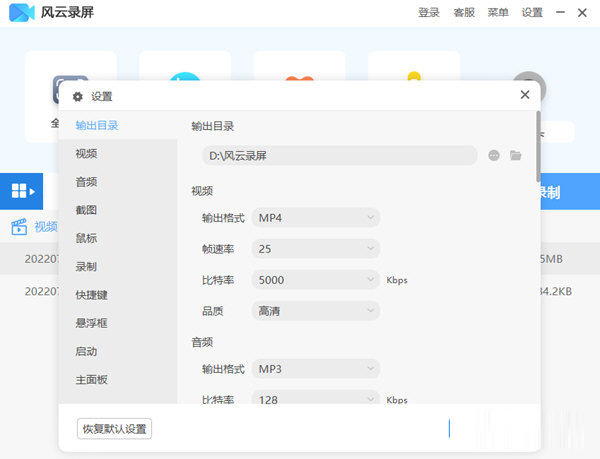Expand the audio 比特率 128 dropdown
Screen dimensions: 600x459
316,398
